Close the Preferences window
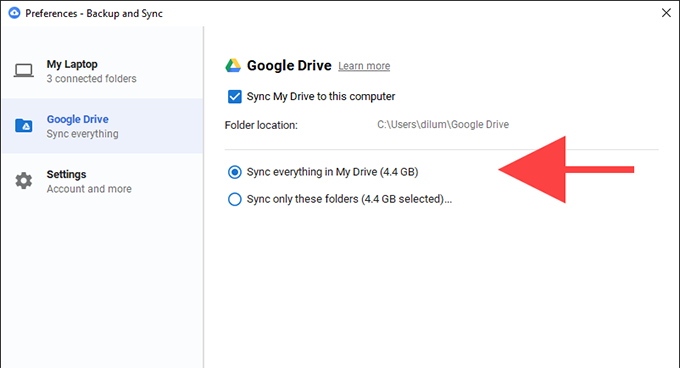 click(666, 13)
